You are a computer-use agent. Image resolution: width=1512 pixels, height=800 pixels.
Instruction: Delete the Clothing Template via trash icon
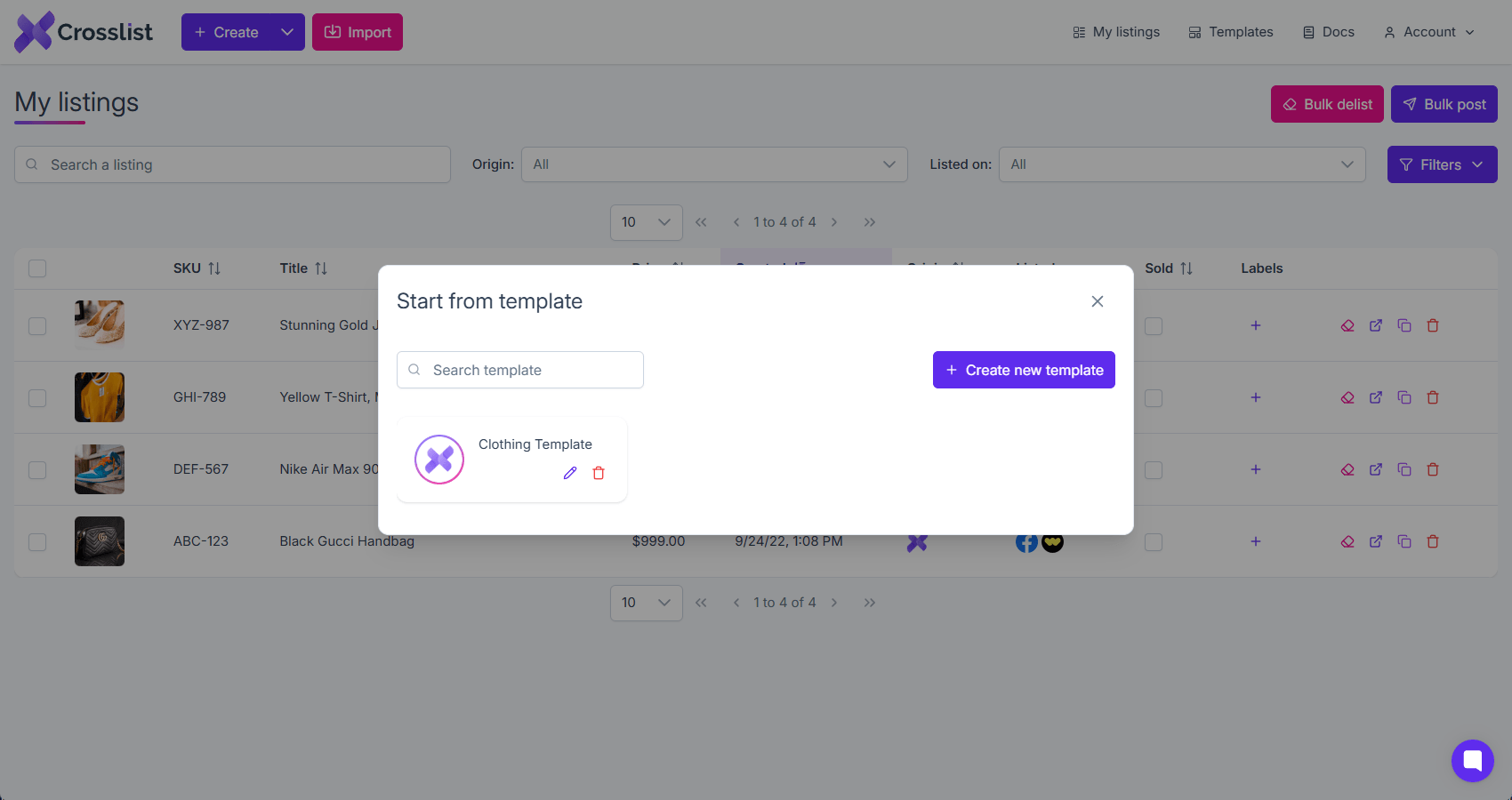click(599, 473)
